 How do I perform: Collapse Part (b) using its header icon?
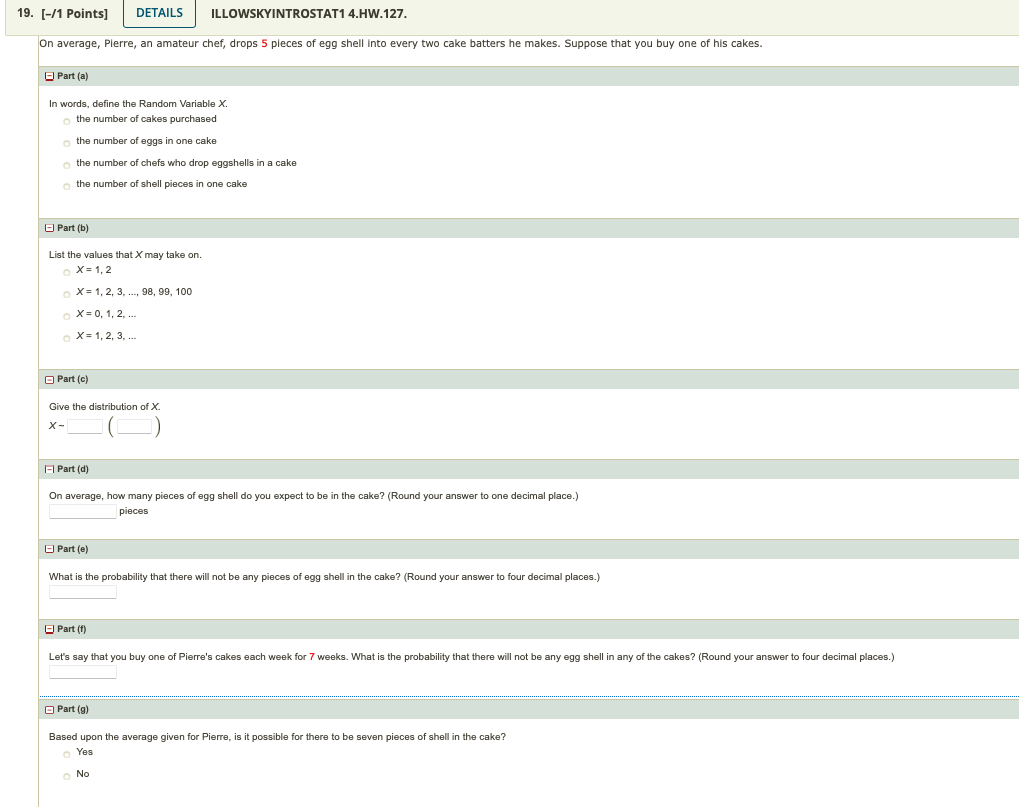click(x=48, y=228)
